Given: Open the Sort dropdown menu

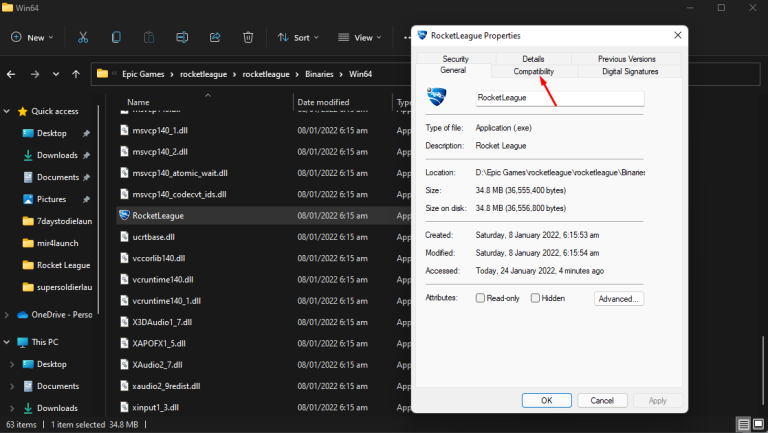Looking at the screenshot, I should tap(298, 37).
